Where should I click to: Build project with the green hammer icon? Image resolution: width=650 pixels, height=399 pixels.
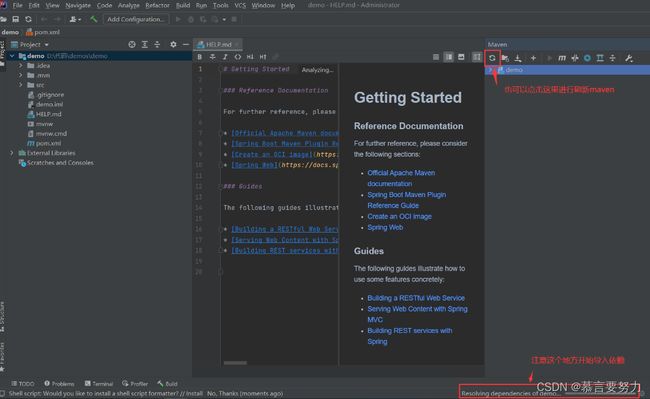(x=94, y=19)
